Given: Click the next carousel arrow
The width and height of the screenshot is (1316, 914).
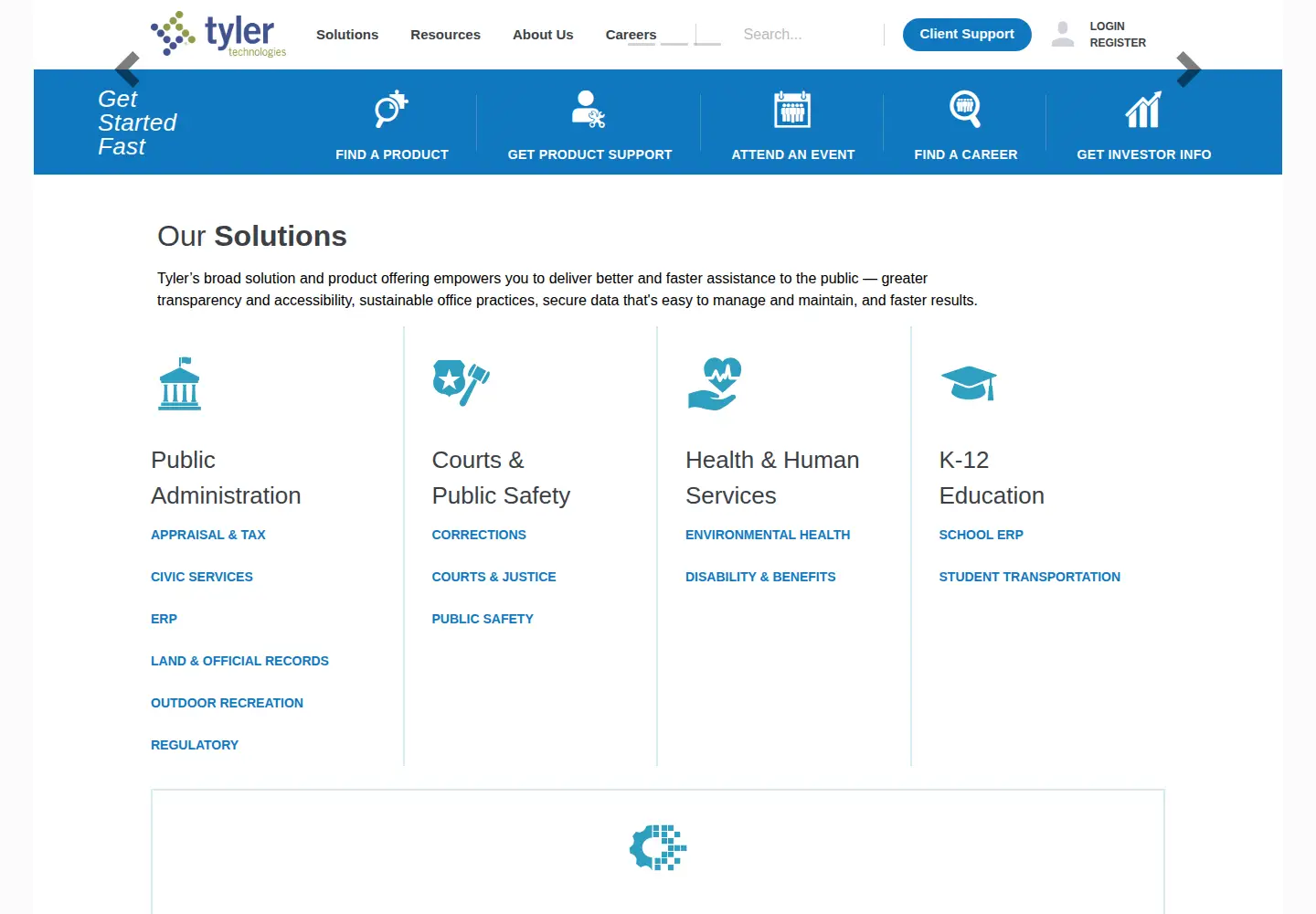Looking at the screenshot, I should click(x=1188, y=69).
